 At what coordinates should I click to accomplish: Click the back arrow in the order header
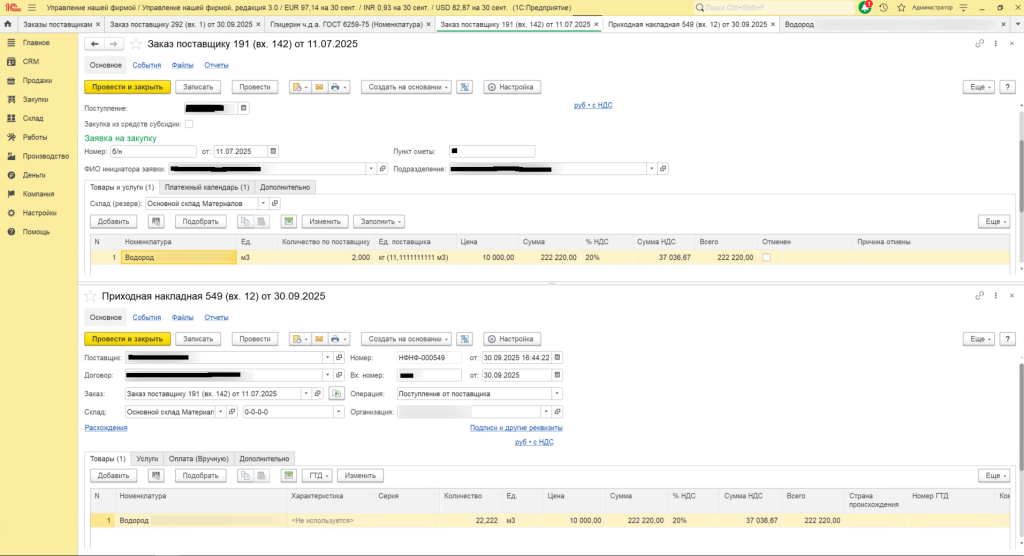tap(95, 44)
